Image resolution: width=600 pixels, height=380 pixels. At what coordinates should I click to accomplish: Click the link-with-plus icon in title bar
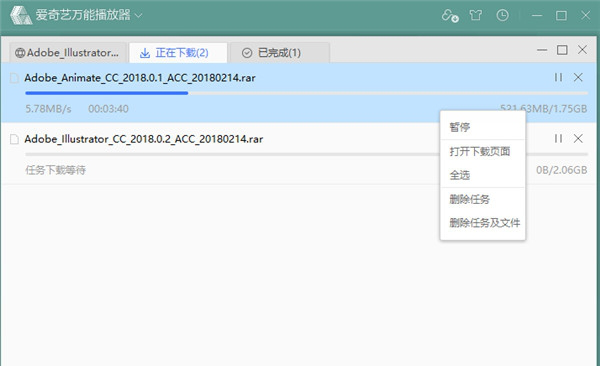(450, 16)
